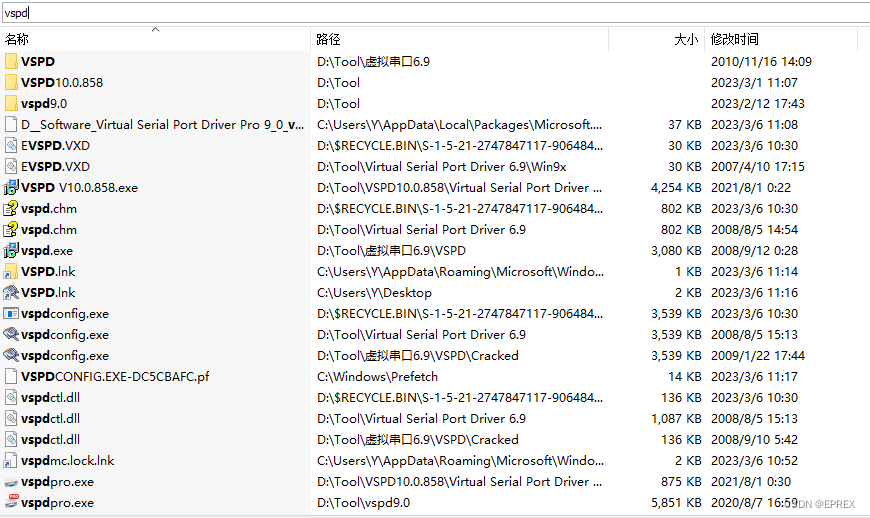Click the VSPD folder icon in 虚拟串口6.9
870x518 pixels.
pos(11,62)
